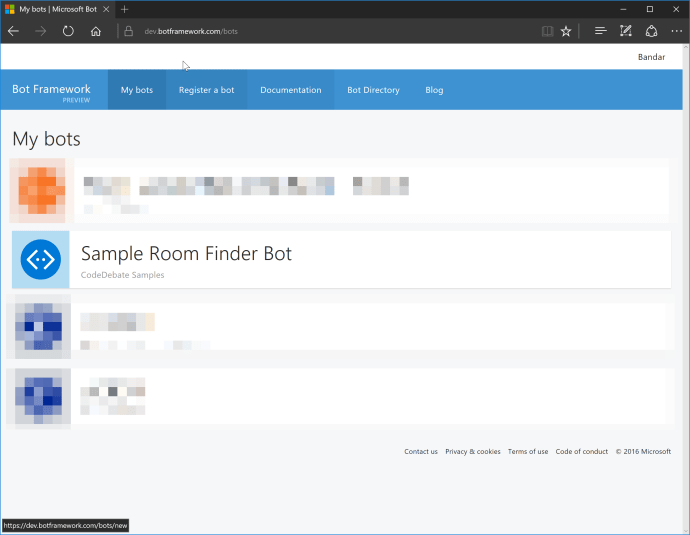The width and height of the screenshot is (690, 535).
Task: Open the Terms of use link
Action: pos(528,451)
